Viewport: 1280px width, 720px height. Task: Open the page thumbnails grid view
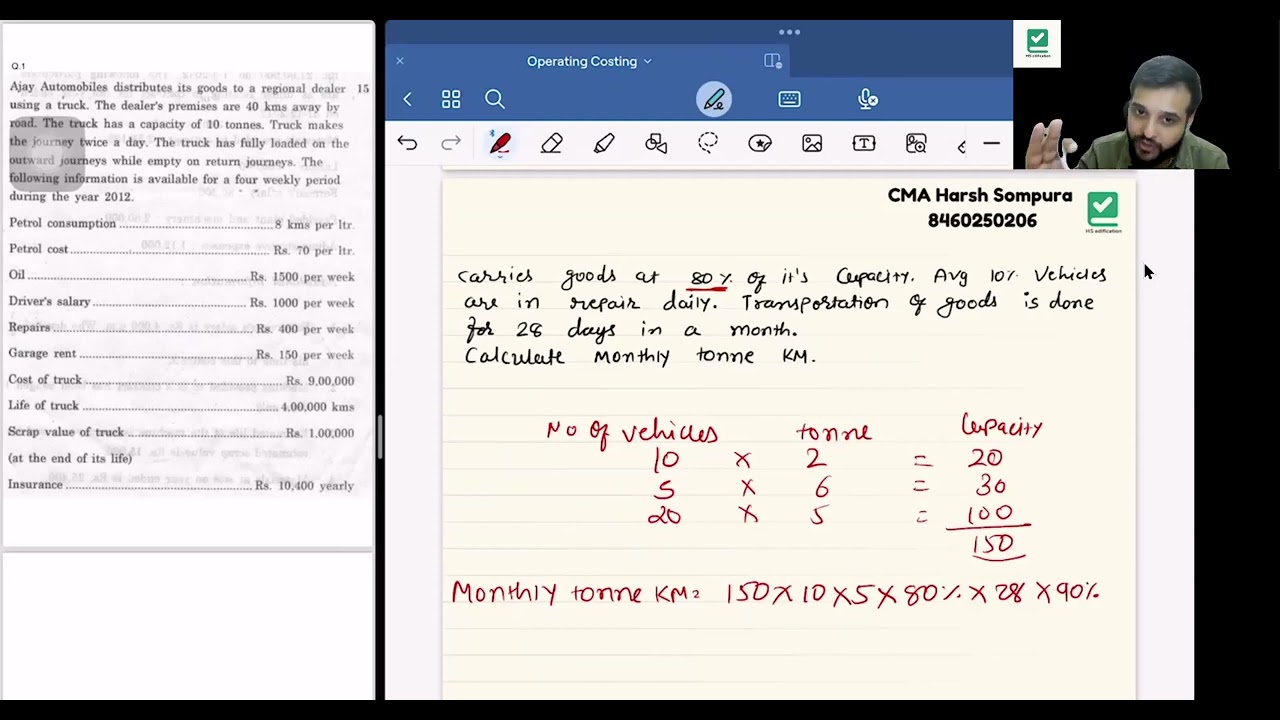coord(451,99)
